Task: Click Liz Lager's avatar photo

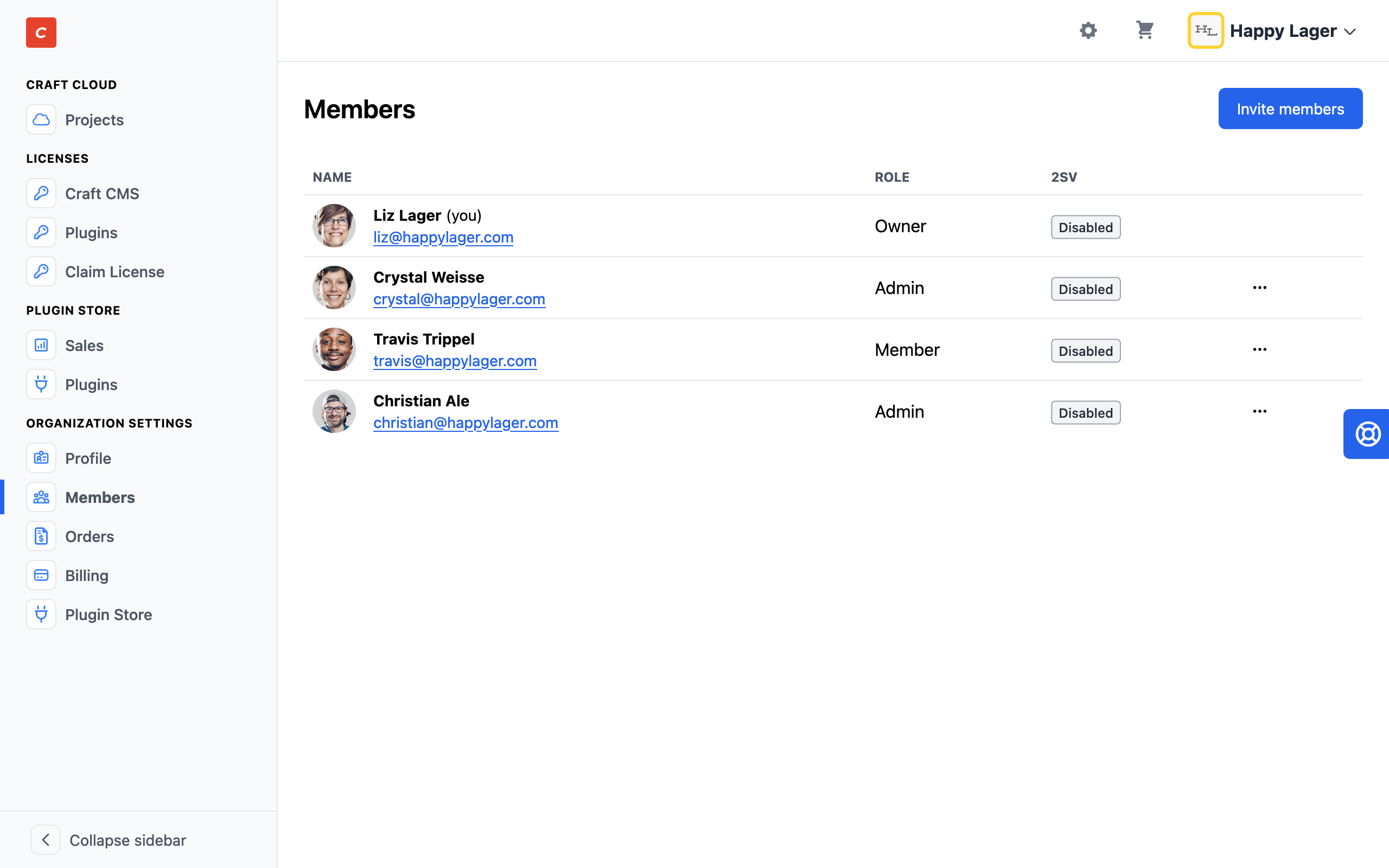Action: 334,226
